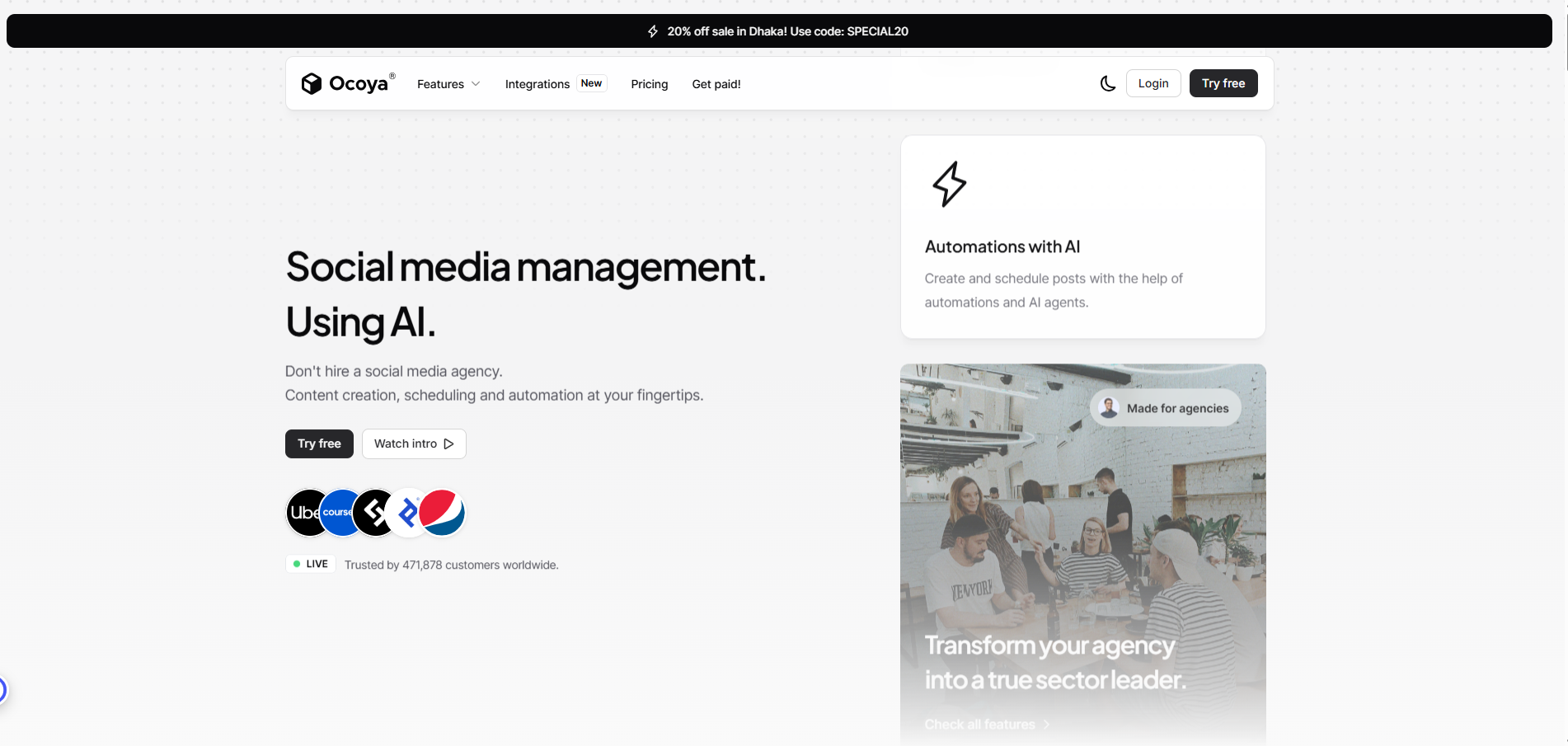Open the Automations with AI card heading
This screenshot has width=1568, height=746.
[1002, 246]
